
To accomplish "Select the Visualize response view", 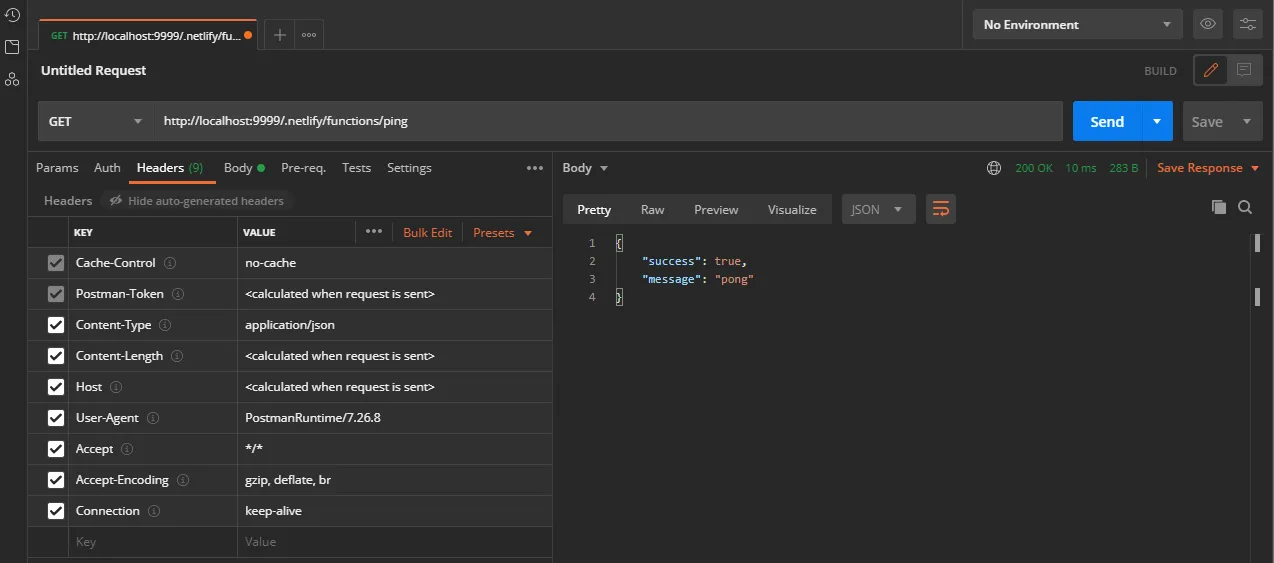I will pos(792,209).
